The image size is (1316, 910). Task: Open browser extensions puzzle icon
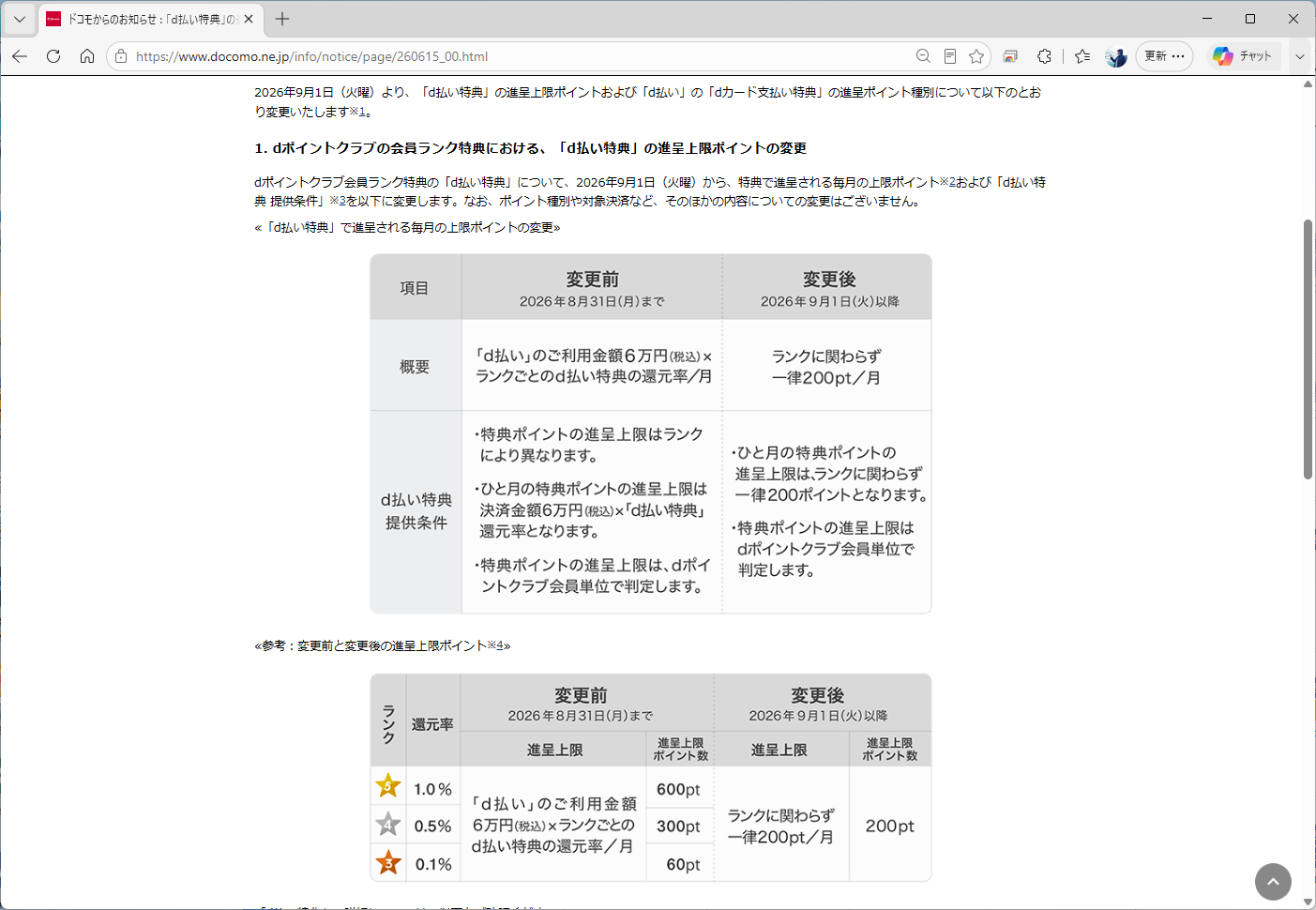1044,56
